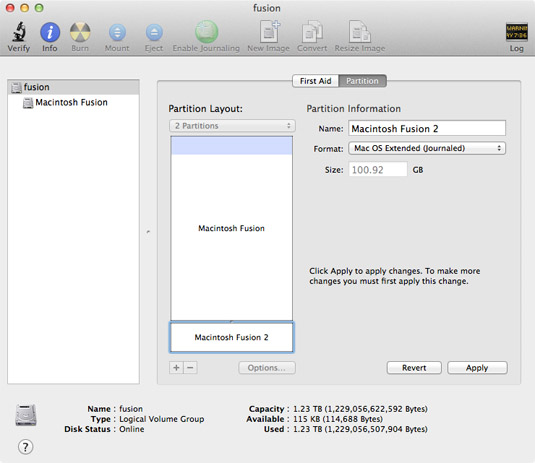Click the Options... button

(267, 368)
